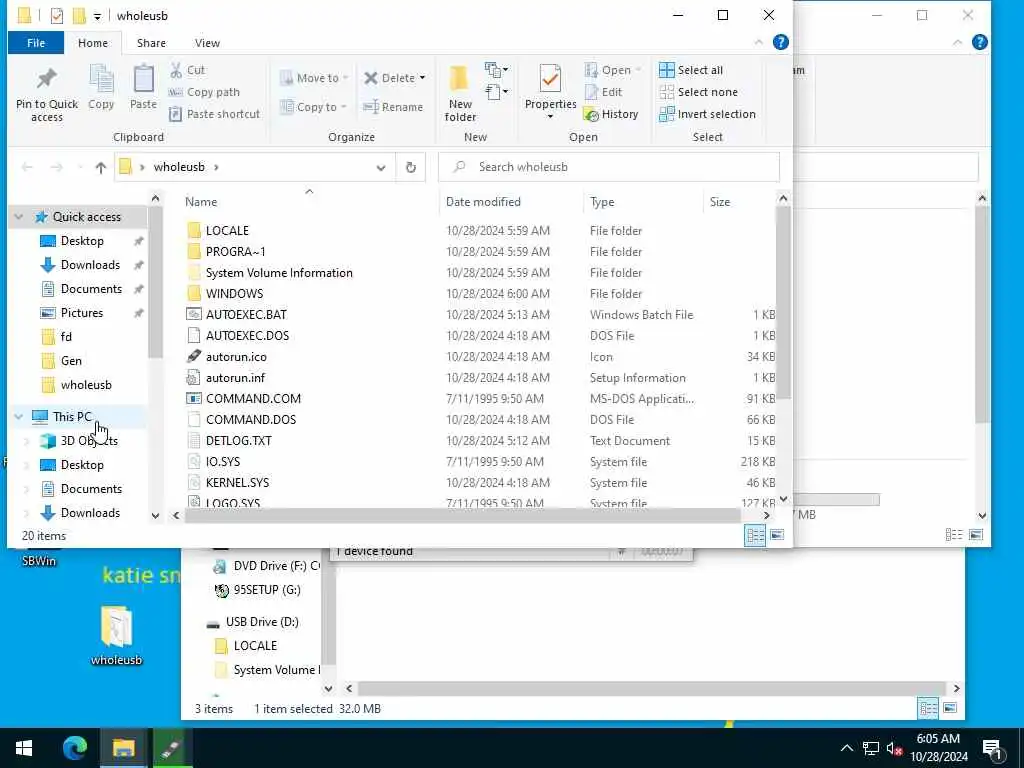This screenshot has height=768, width=1024.
Task: Select the COMMAND.COM file
Action: [x=253, y=398]
